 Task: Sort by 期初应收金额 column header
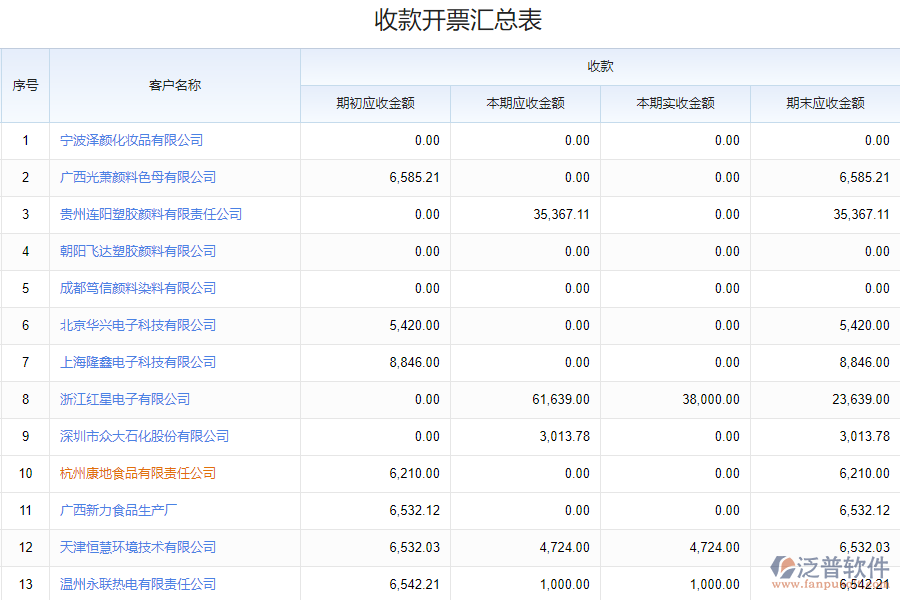[x=375, y=103]
